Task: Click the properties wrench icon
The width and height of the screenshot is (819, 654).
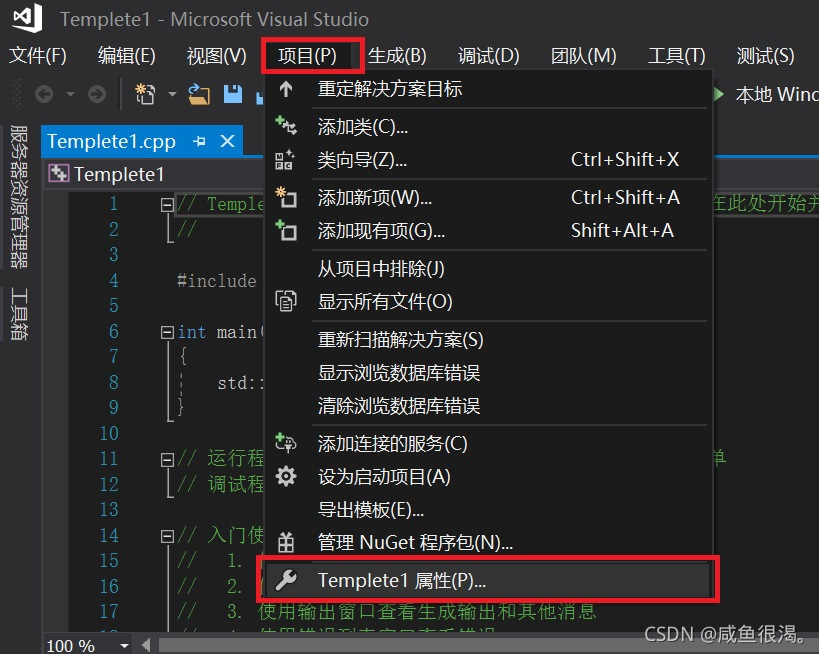Action: (x=286, y=580)
